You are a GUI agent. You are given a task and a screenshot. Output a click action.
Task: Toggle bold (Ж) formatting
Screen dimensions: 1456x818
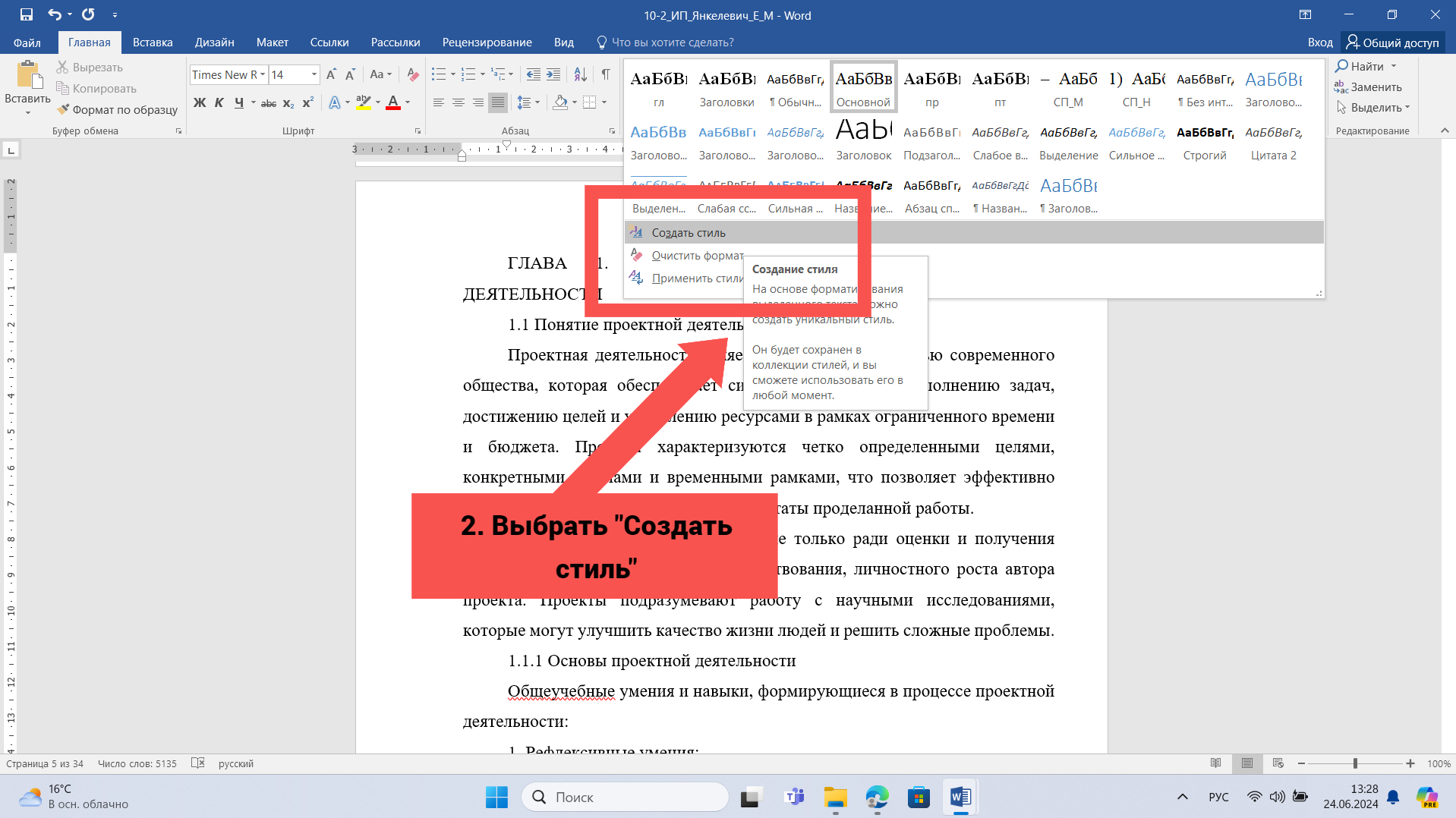pyautogui.click(x=200, y=102)
